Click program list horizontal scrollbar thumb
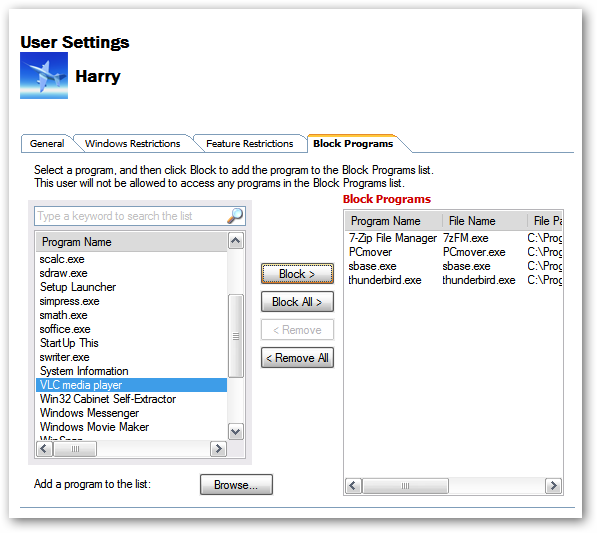The width and height of the screenshot is (597, 533). pos(75,449)
